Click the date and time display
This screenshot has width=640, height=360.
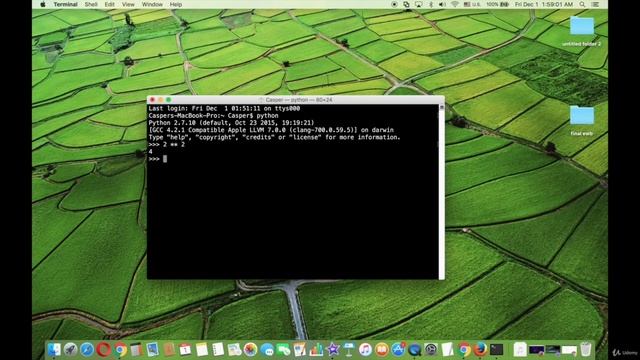coord(544,4)
